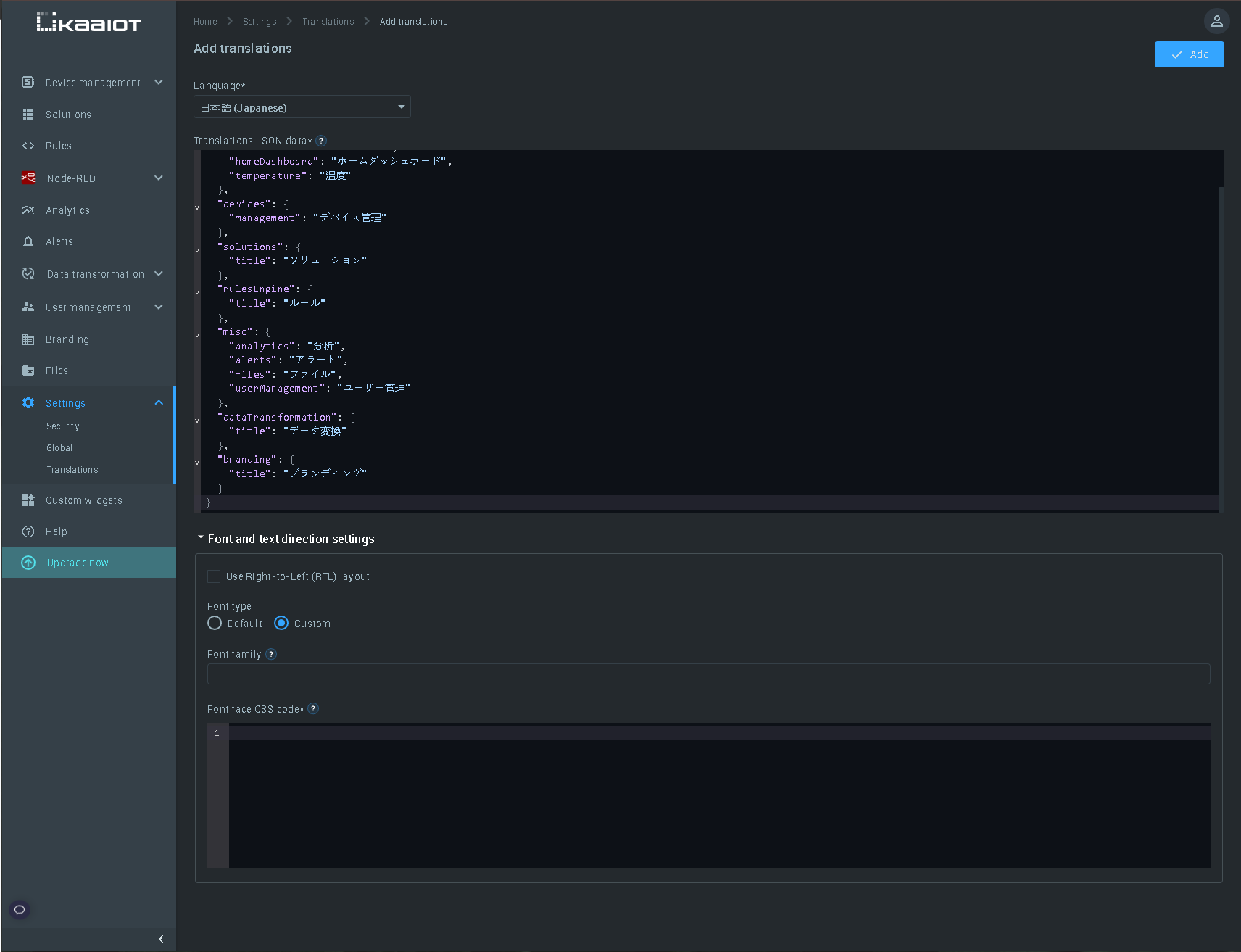Screen dimensions: 1241x952
Task: Collapse Font and text direction settings
Action: tap(201, 537)
